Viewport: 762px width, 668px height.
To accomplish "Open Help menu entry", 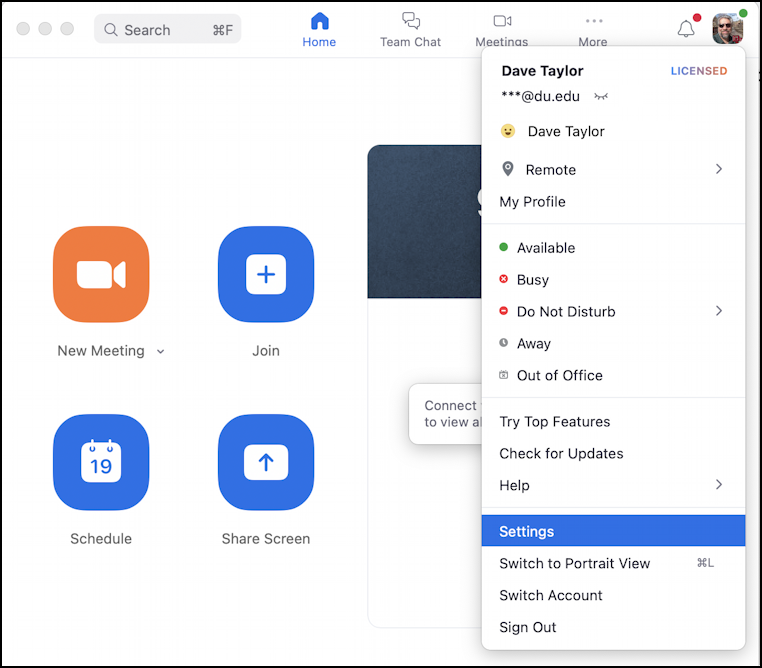I will coord(613,485).
